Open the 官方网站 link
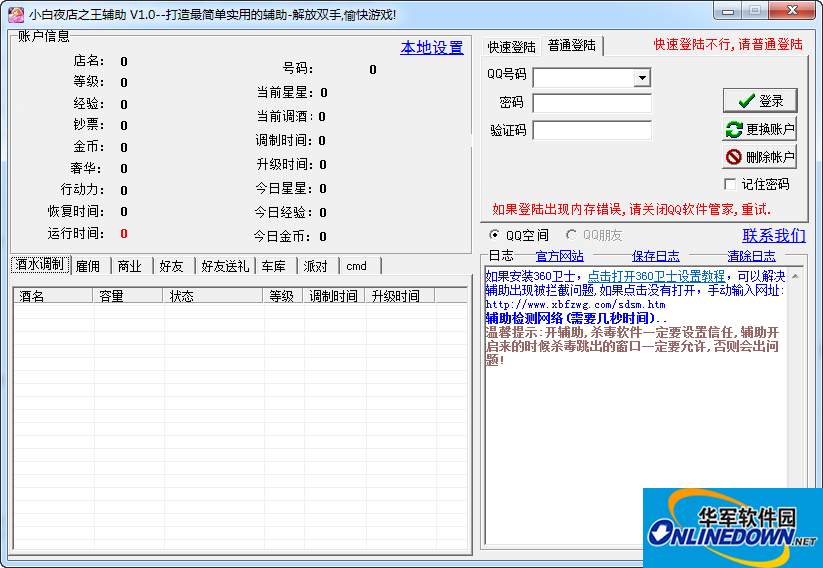The height and width of the screenshot is (568, 823). pos(560,256)
